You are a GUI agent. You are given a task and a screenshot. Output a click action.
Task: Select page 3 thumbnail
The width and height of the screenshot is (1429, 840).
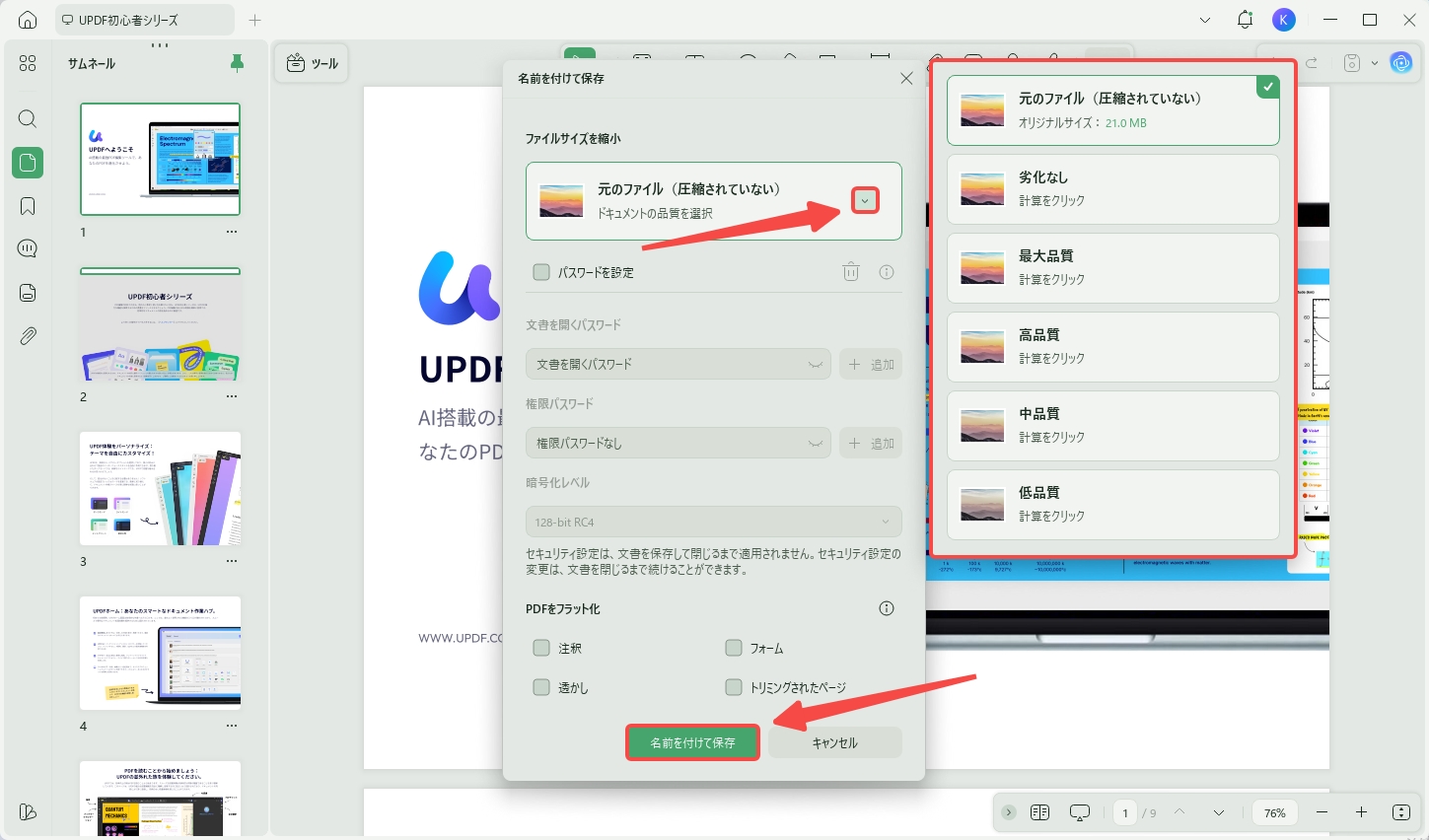coord(160,488)
